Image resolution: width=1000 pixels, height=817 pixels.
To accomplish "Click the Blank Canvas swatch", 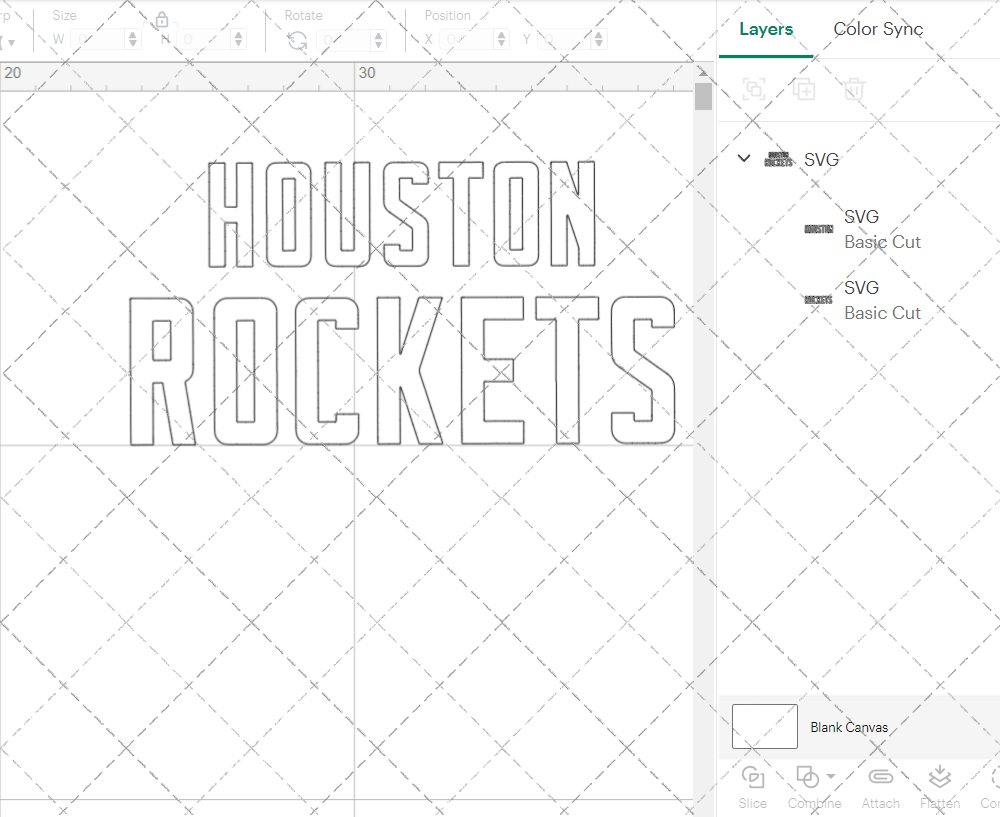I will [x=765, y=726].
